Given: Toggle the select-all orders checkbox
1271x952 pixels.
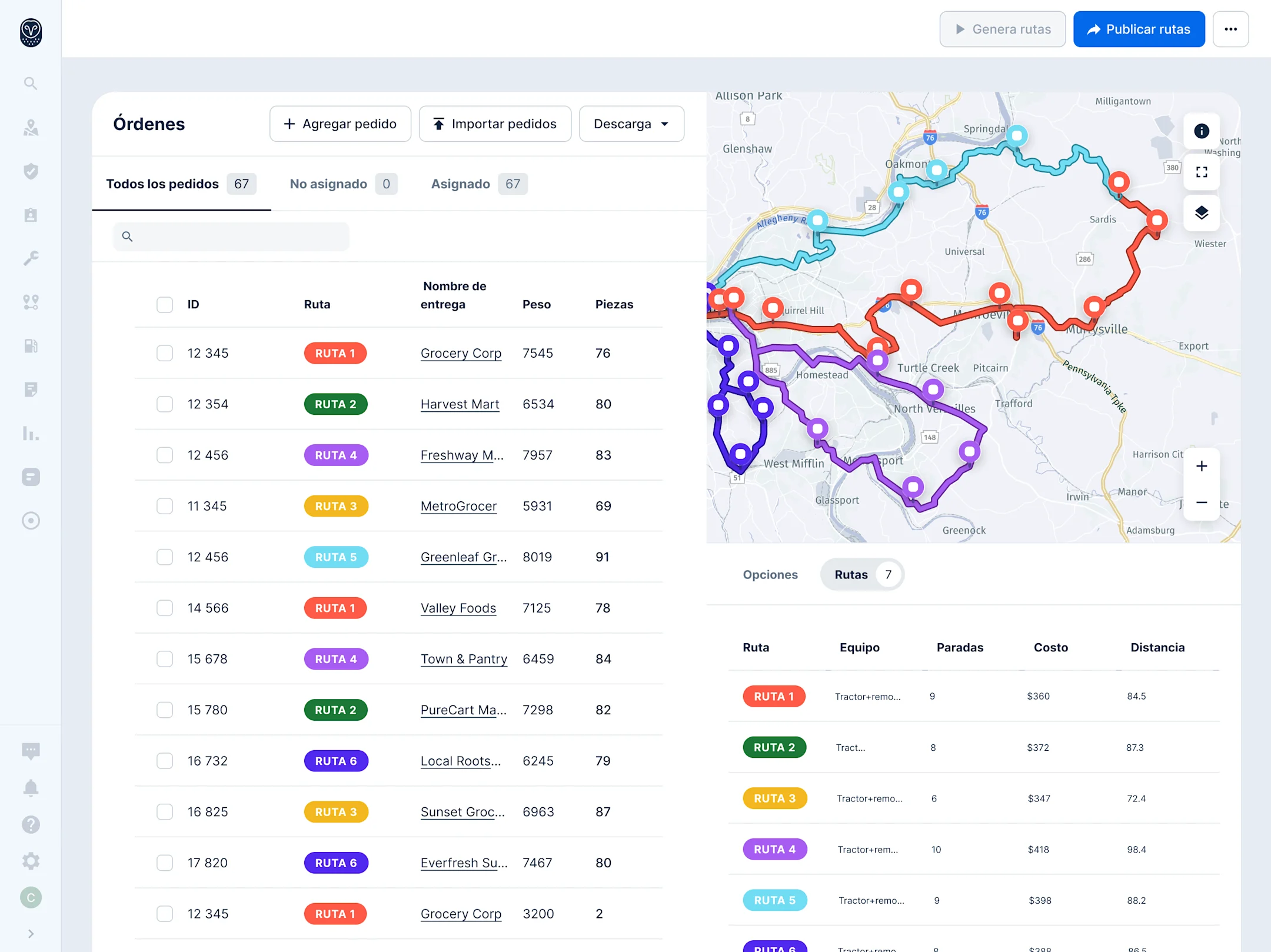Looking at the screenshot, I should (x=165, y=304).
